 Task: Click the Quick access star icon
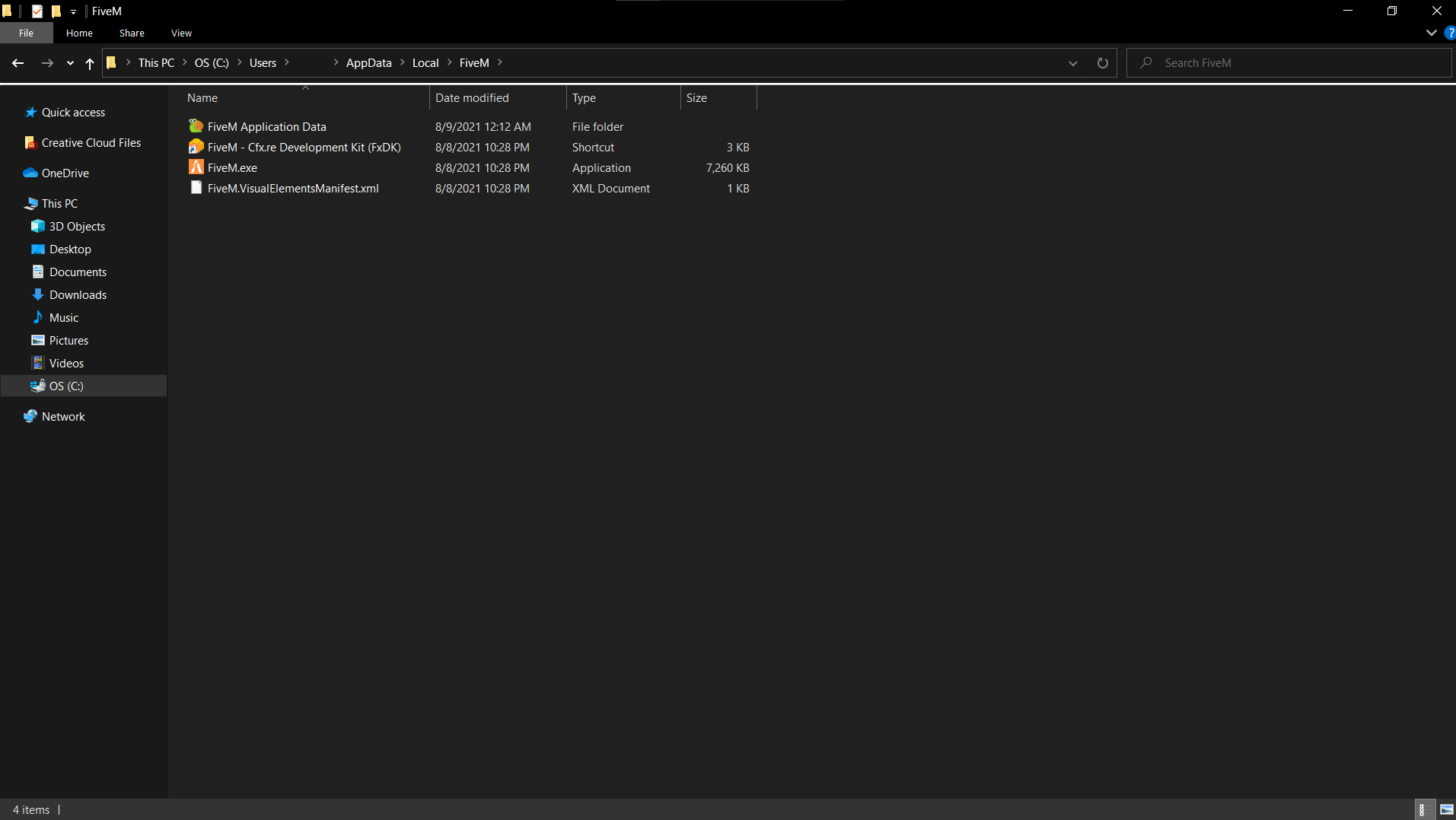pos(30,112)
